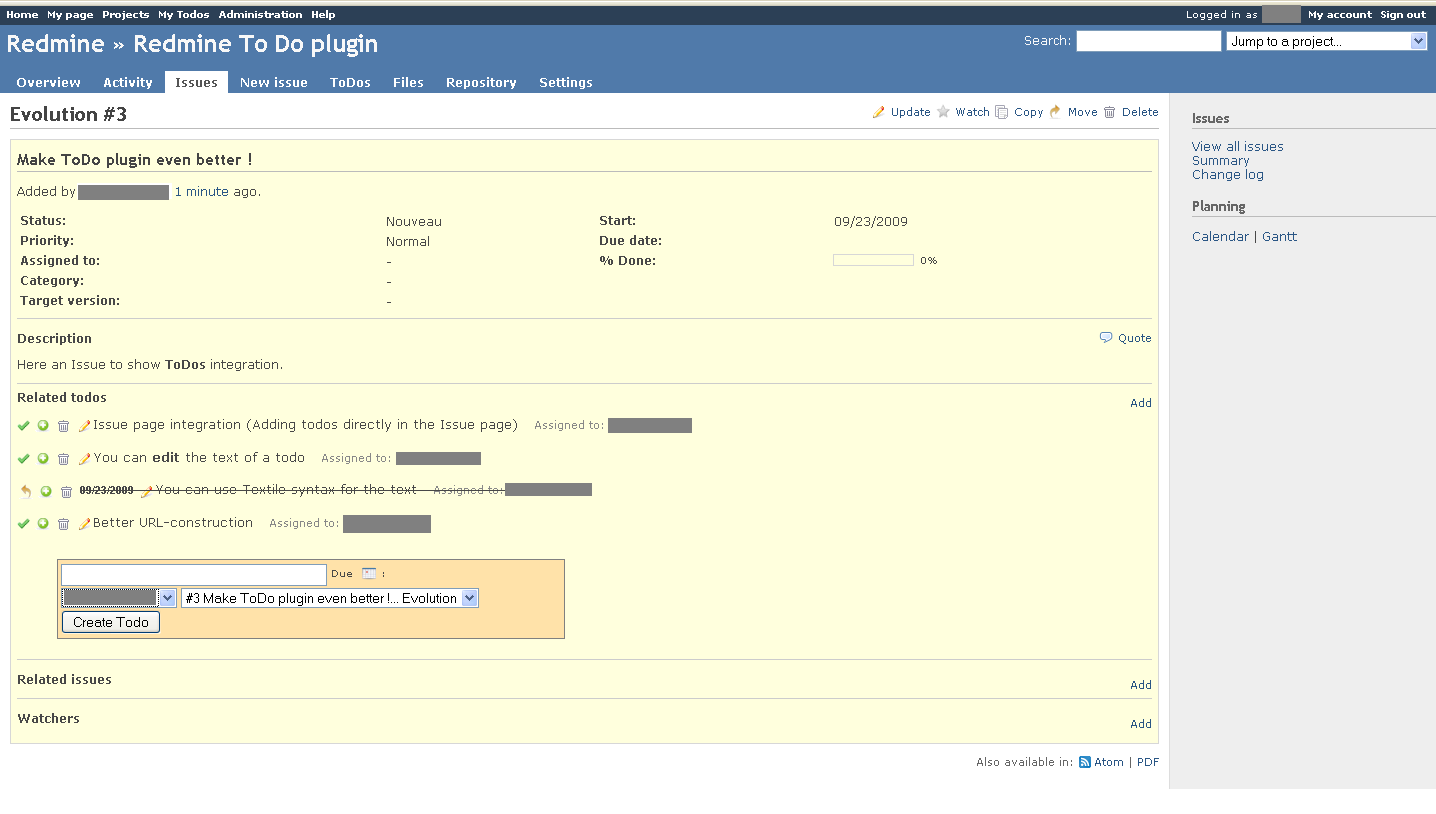Delete the 'Issue page integration' todo
The image size is (1436, 814).
[x=63, y=426]
